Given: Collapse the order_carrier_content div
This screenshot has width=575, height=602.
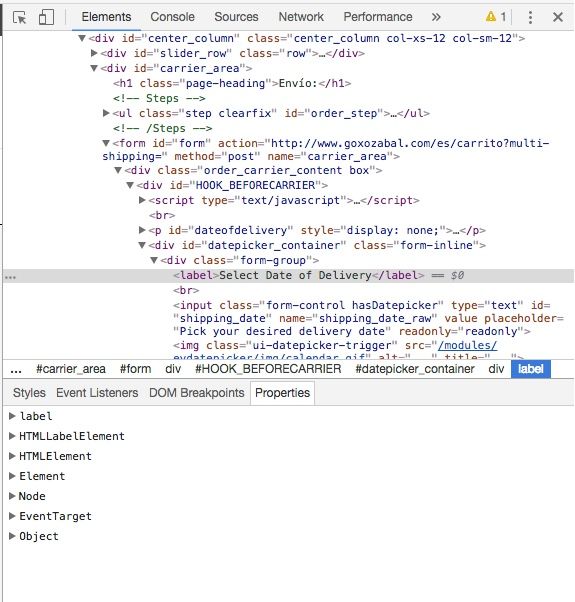Looking at the screenshot, I should [118, 170].
